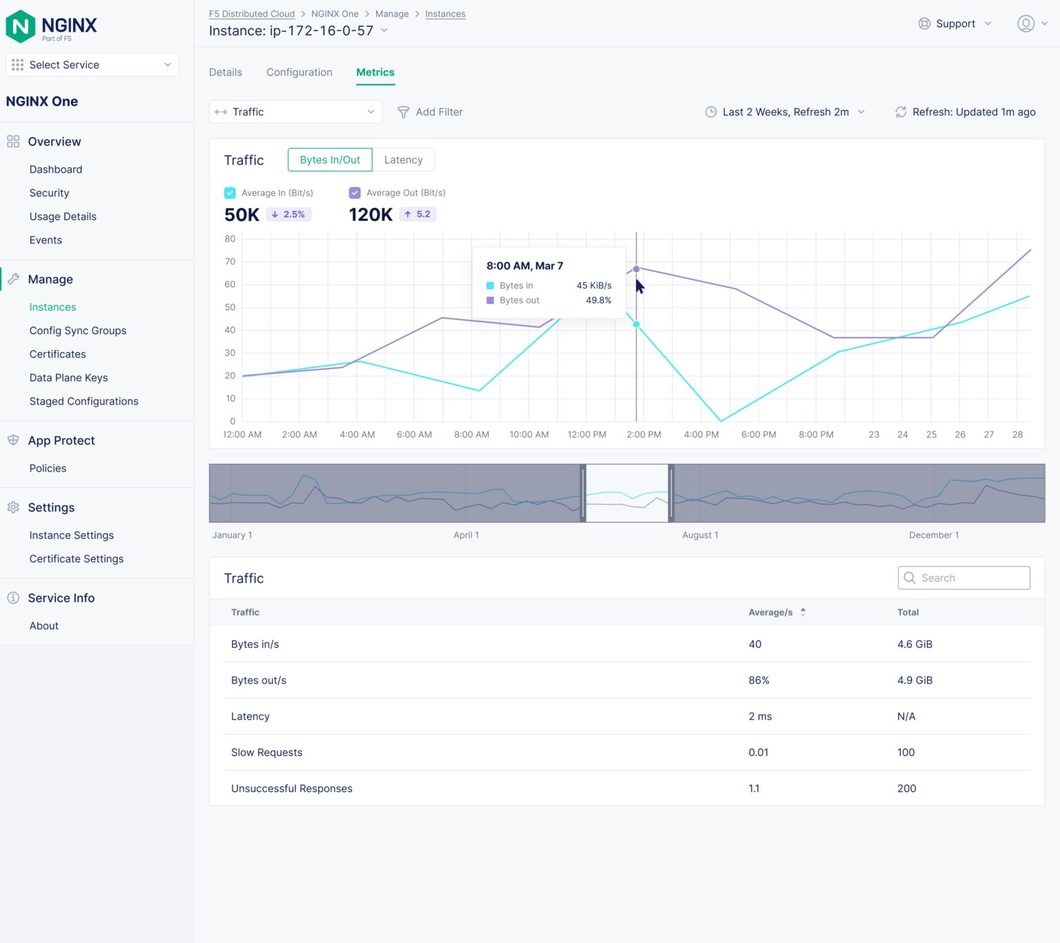Click the Add Filter funnel icon
This screenshot has width=1060, height=943.
pyautogui.click(x=403, y=112)
